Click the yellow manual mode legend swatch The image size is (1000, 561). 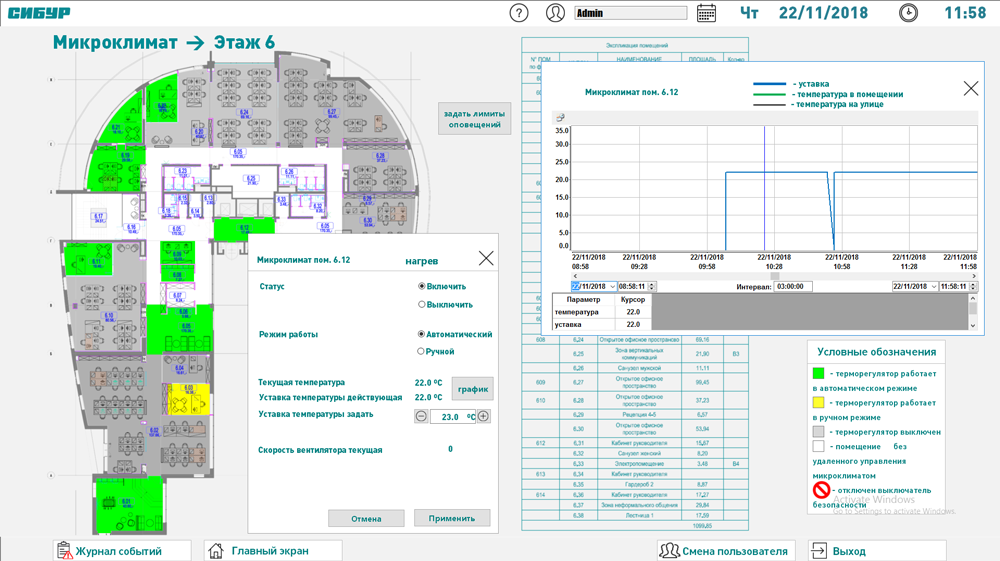pos(818,402)
